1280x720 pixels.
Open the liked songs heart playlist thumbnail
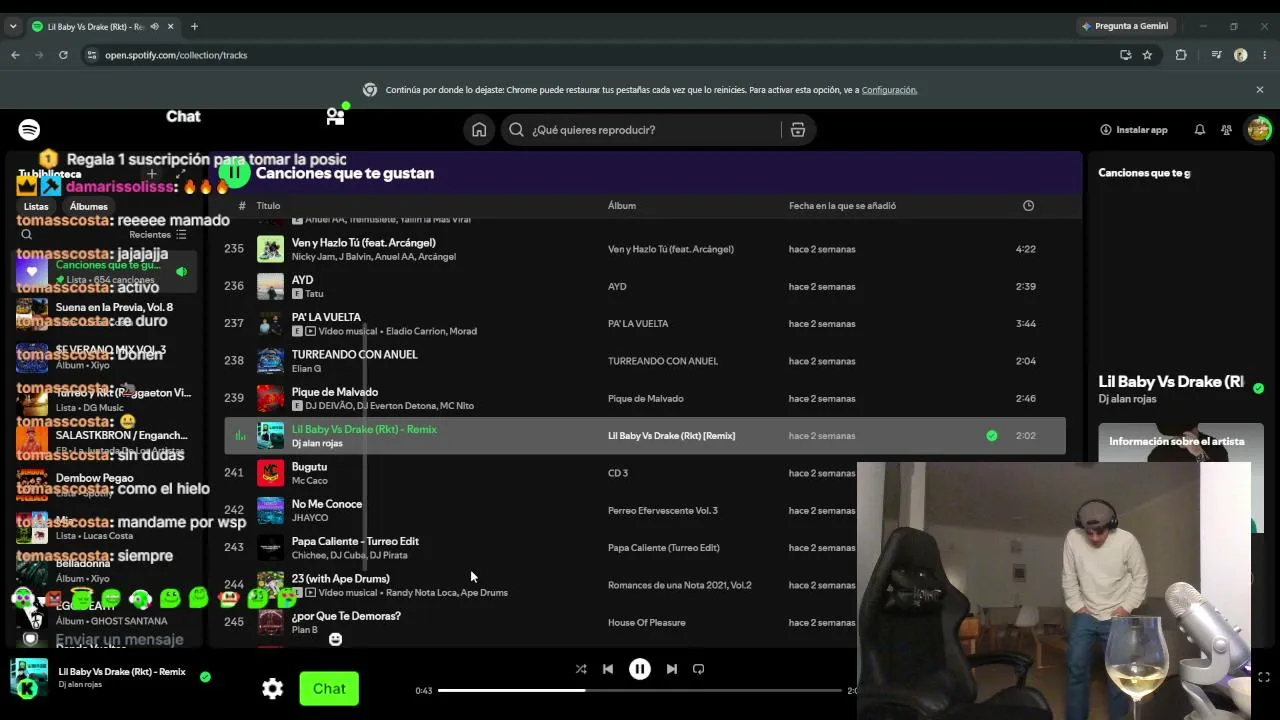(32, 272)
